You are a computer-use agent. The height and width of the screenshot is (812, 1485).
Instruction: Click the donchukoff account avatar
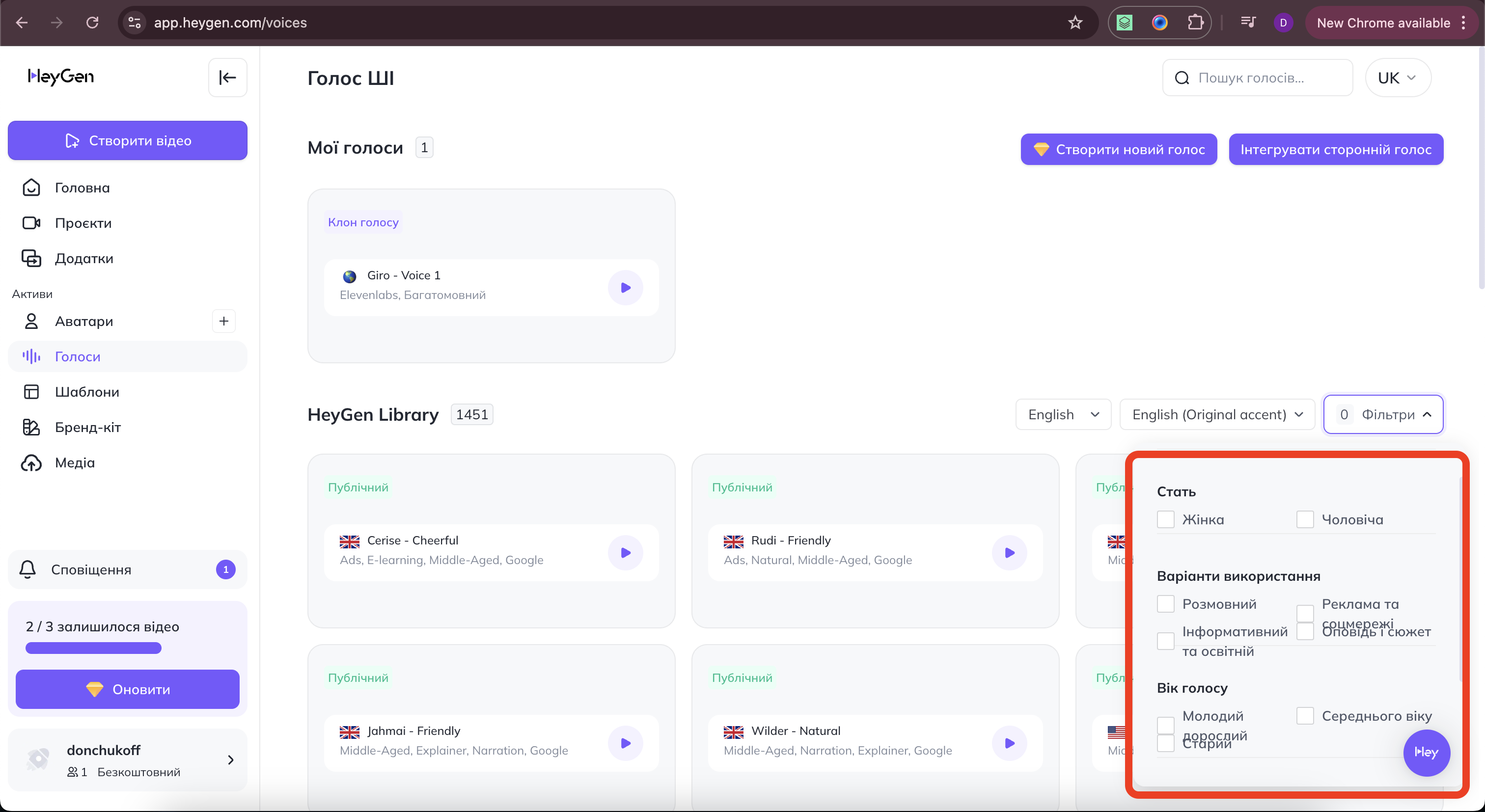click(38, 759)
